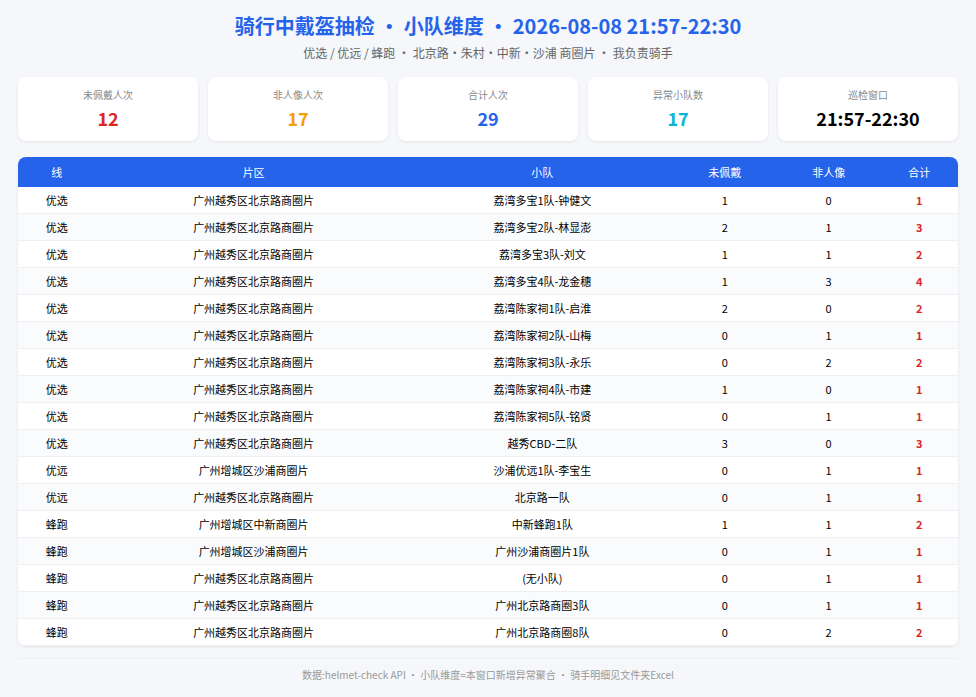Click the 未佩戴 value 2 for 荔湾陈家祠1队
The width and height of the screenshot is (976, 697).
coord(725,309)
